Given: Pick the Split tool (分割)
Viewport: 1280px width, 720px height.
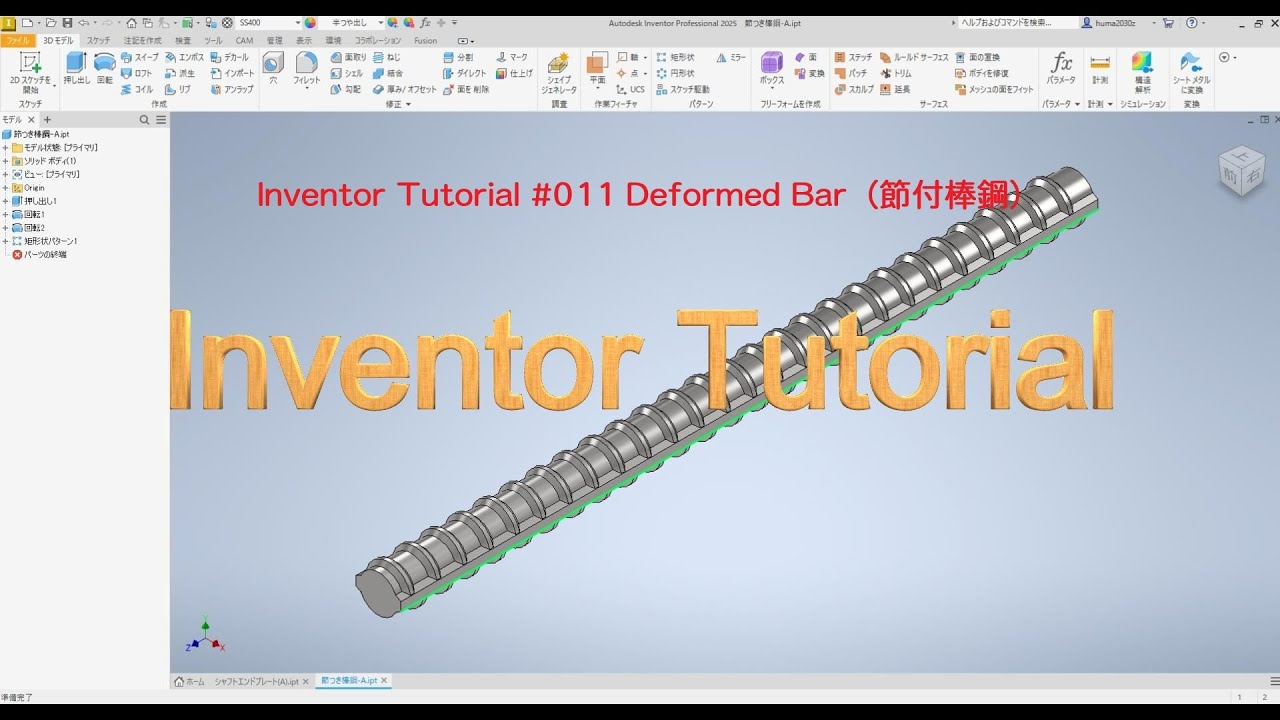Looking at the screenshot, I should pyautogui.click(x=458, y=58).
